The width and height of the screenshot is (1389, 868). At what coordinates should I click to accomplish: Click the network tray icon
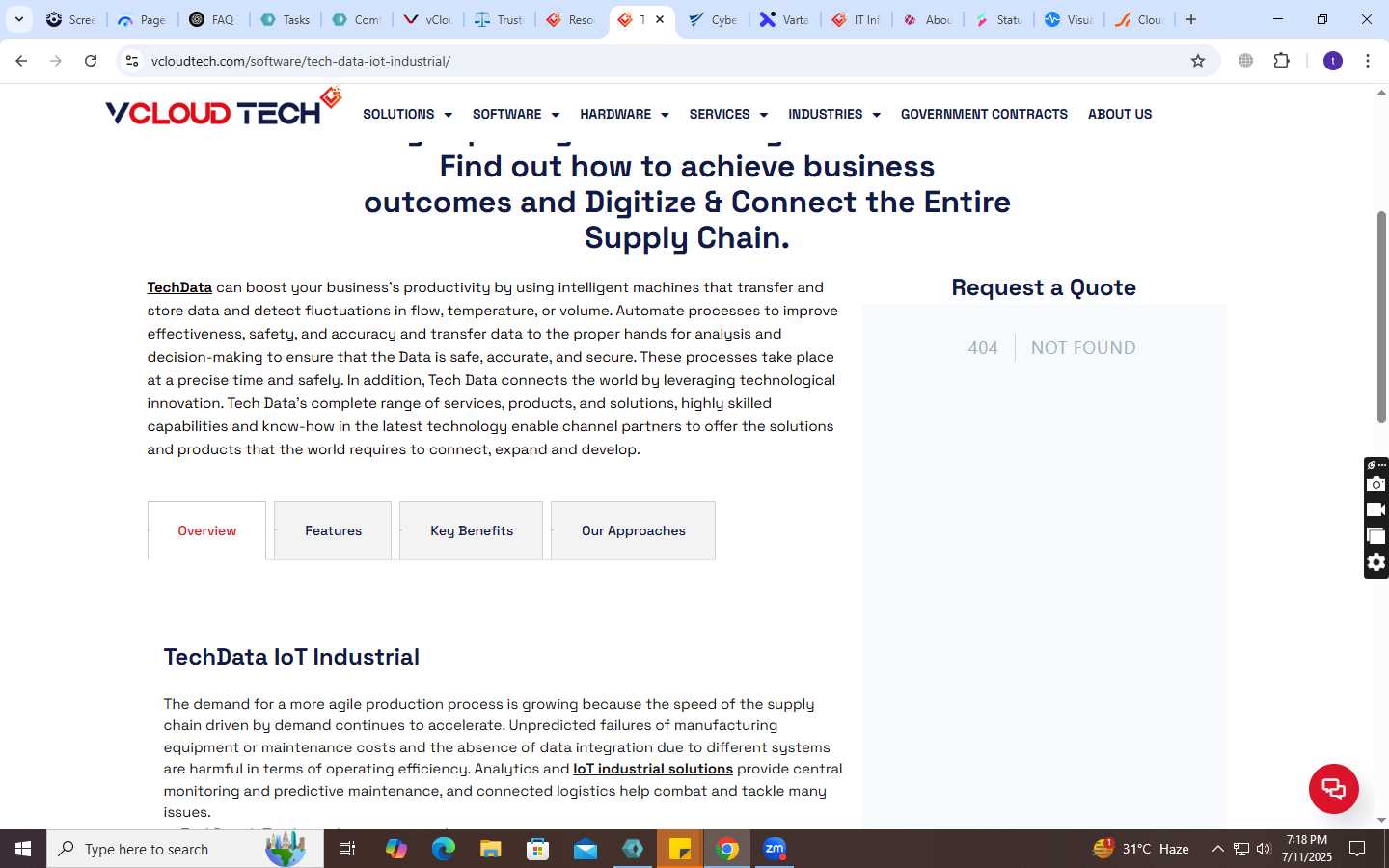[x=1240, y=849]
